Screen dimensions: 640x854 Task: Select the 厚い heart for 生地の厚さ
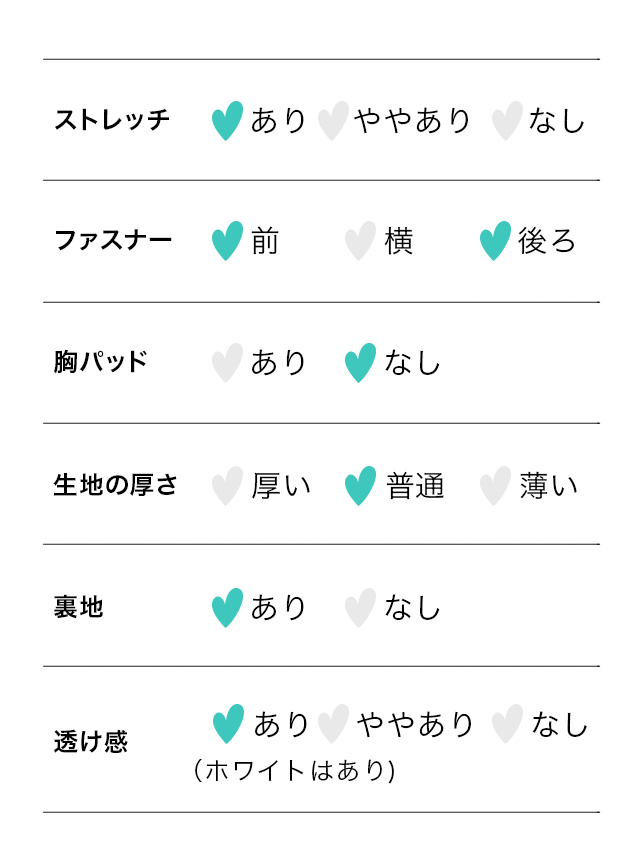tap(227, 486)
